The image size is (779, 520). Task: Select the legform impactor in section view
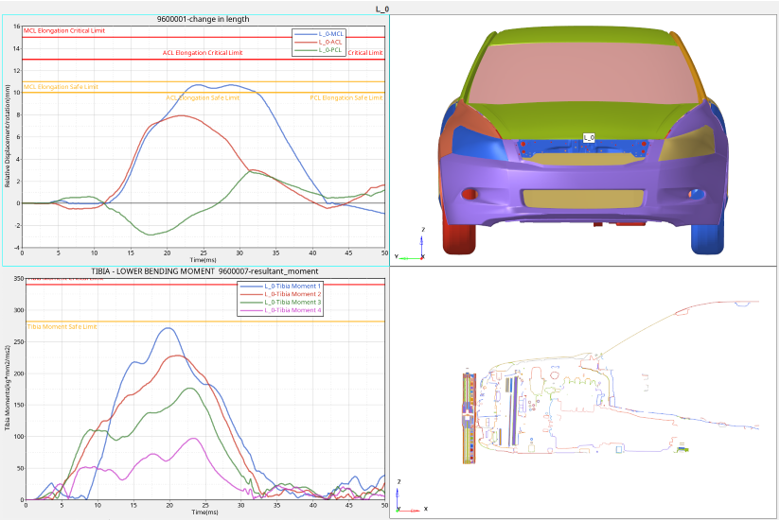(x=469, y=418)
